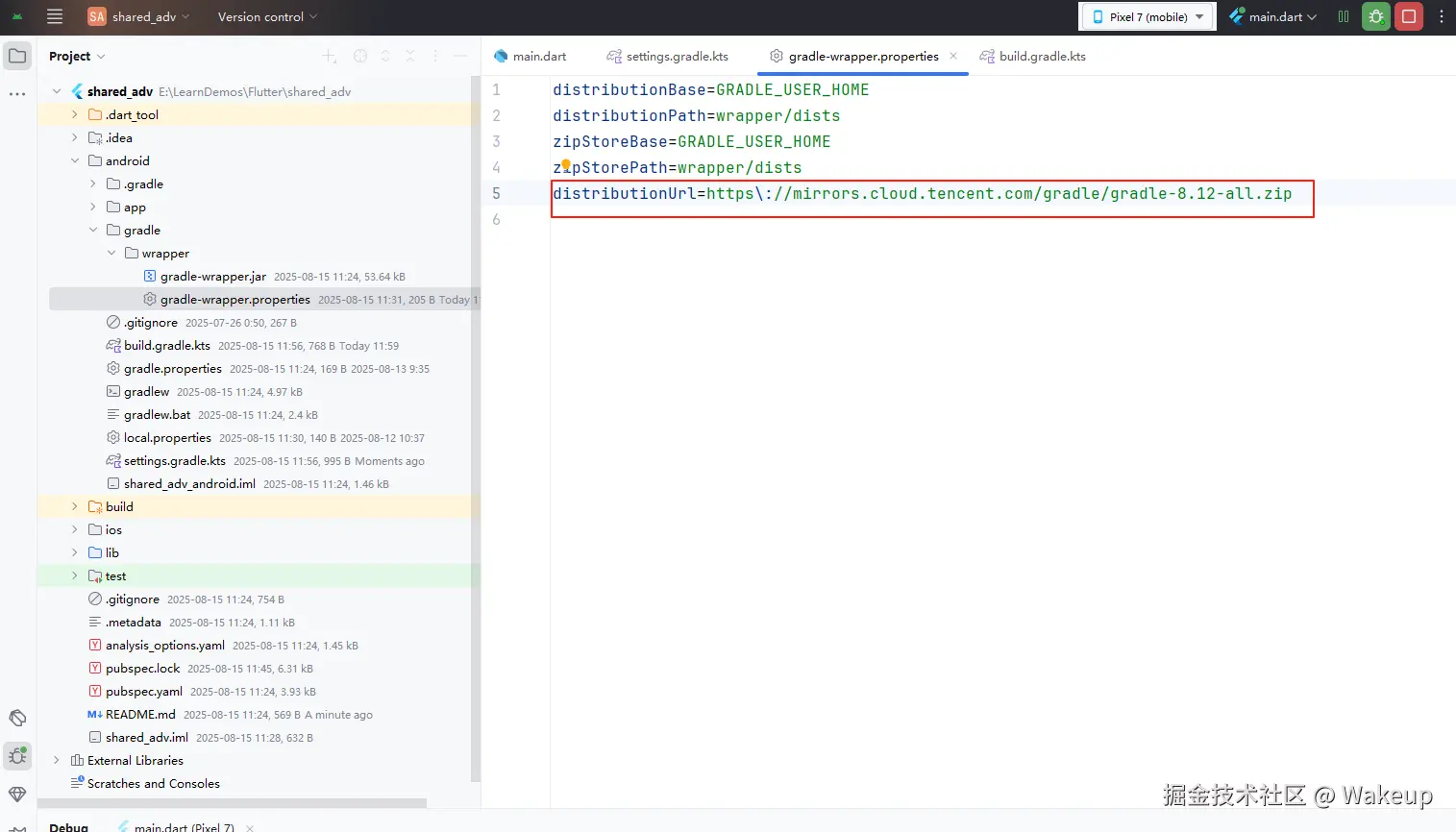Click the new file plus icon in Project panel

click(330, 57)
